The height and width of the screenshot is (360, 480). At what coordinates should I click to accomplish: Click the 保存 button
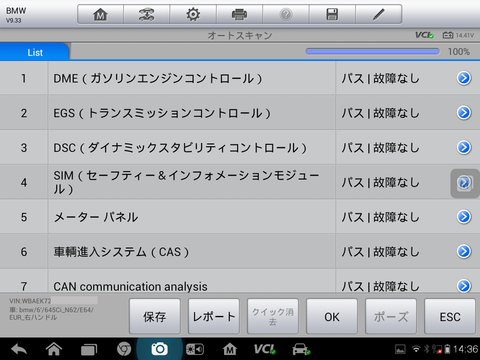pyautogui.click(x=155, y=316)
